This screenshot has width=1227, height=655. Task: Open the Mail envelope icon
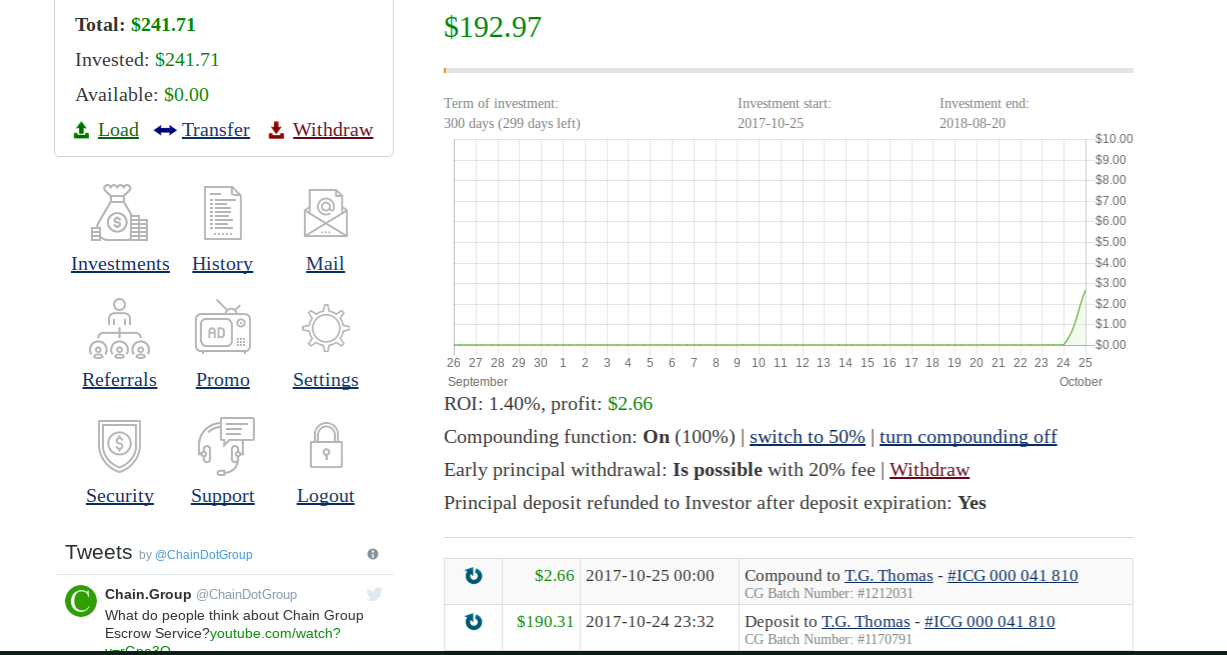[325, 213]
